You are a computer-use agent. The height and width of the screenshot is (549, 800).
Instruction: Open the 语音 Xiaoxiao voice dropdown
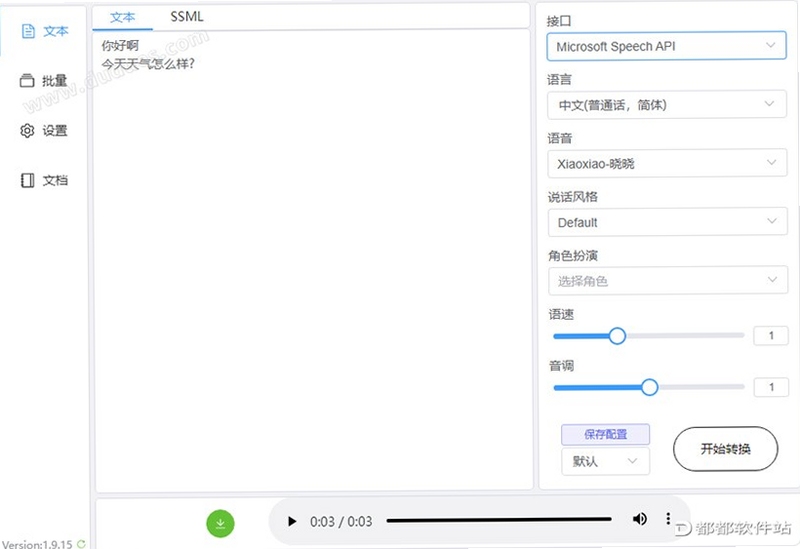(x=667, y=163)
